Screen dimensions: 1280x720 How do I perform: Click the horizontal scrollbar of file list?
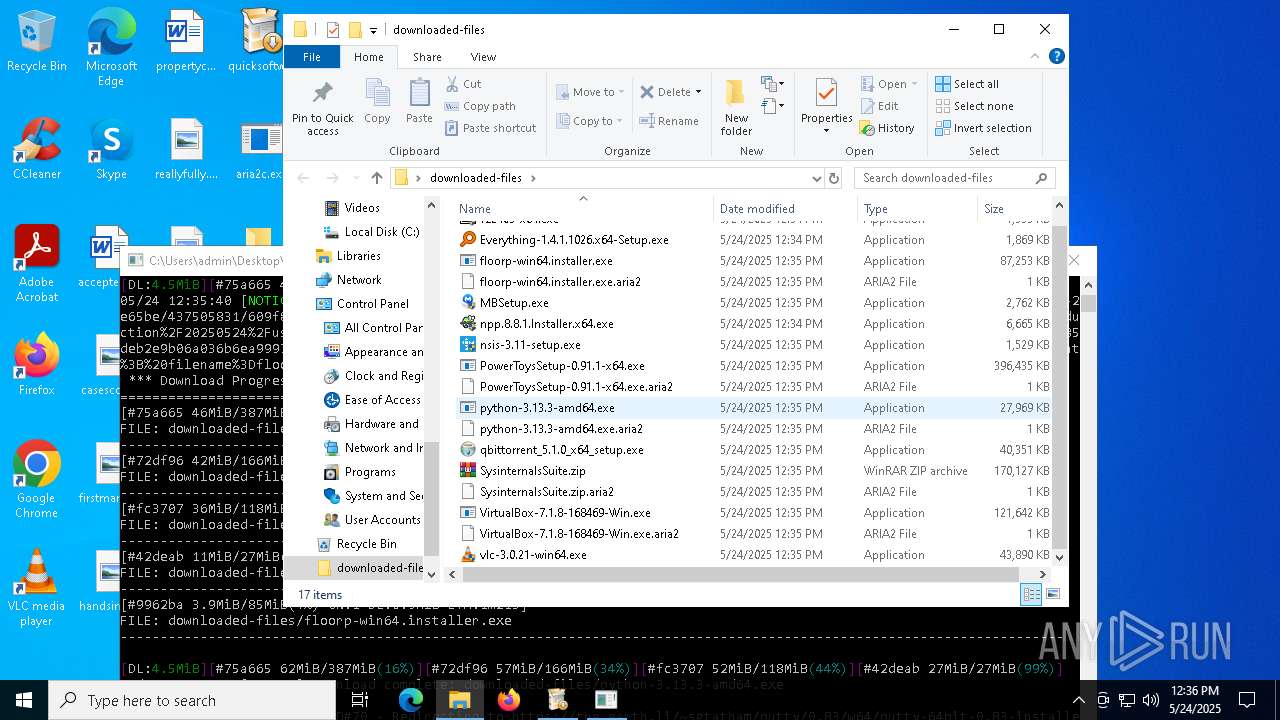[x=740, y=575]
